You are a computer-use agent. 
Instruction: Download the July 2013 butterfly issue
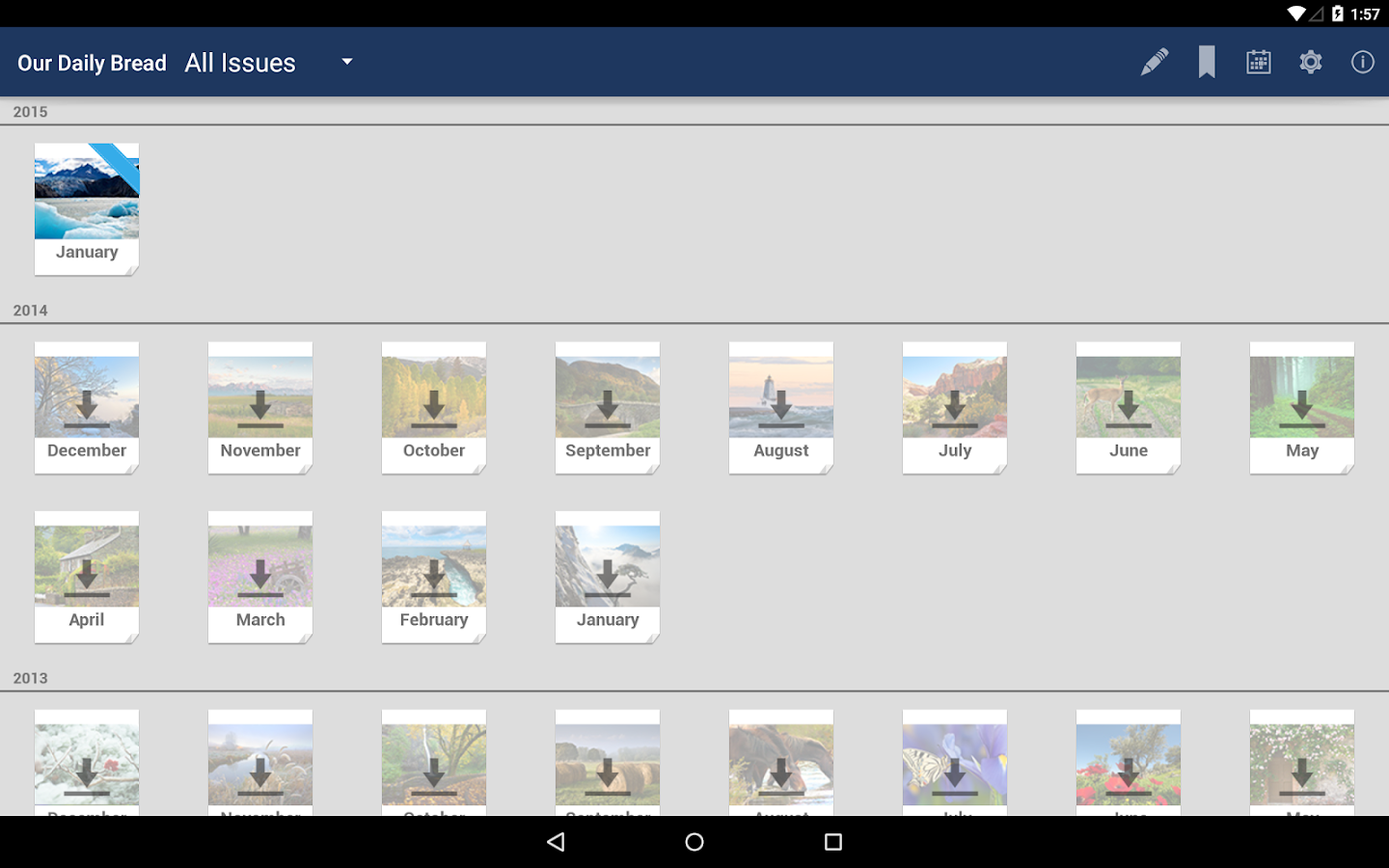(955, 763)
